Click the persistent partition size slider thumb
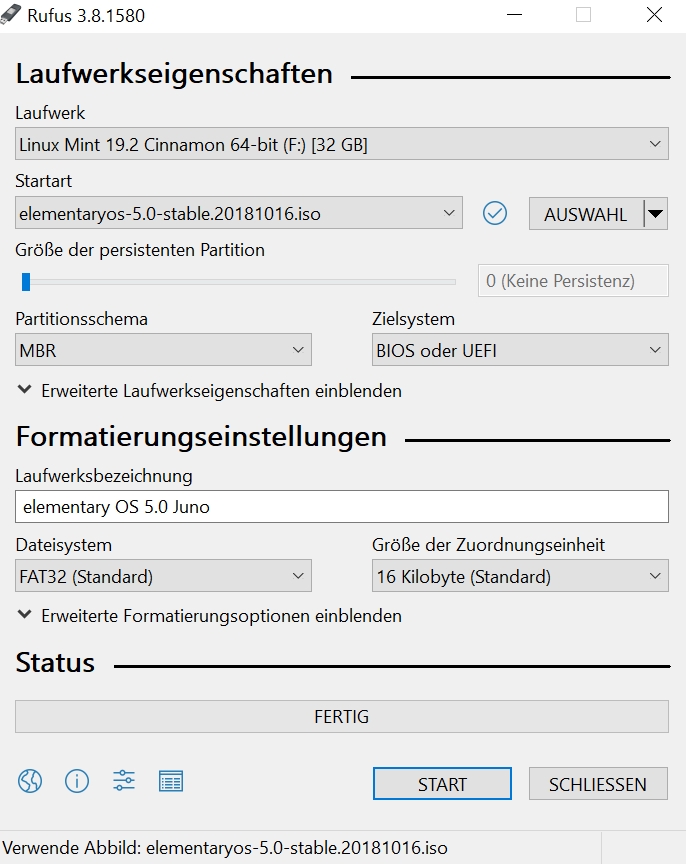686x864 pixels. [x=26, y=282]
